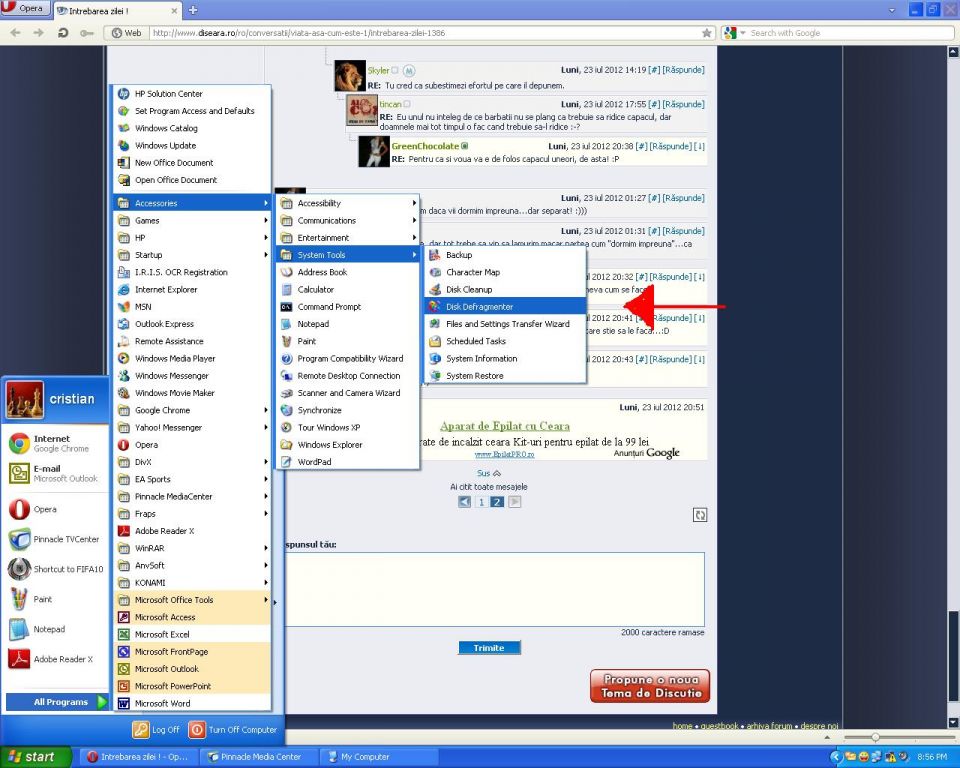Select the System Tools menu item
The width and height of the screenshot is (960, 768).
(348, 255)
